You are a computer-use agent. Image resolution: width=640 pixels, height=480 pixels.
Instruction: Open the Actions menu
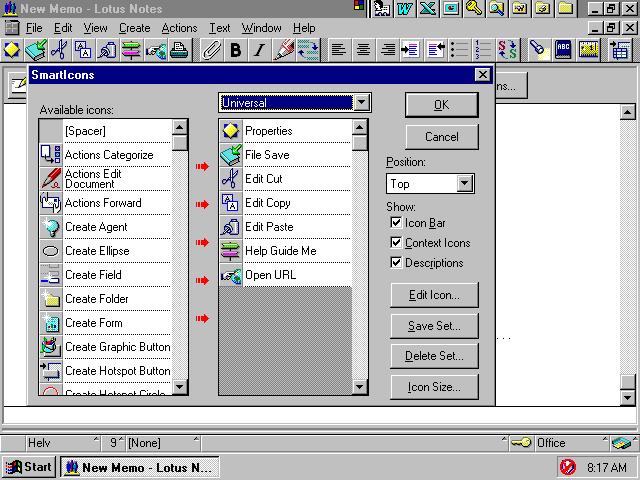pyautogui.click(x=179, y=28)
